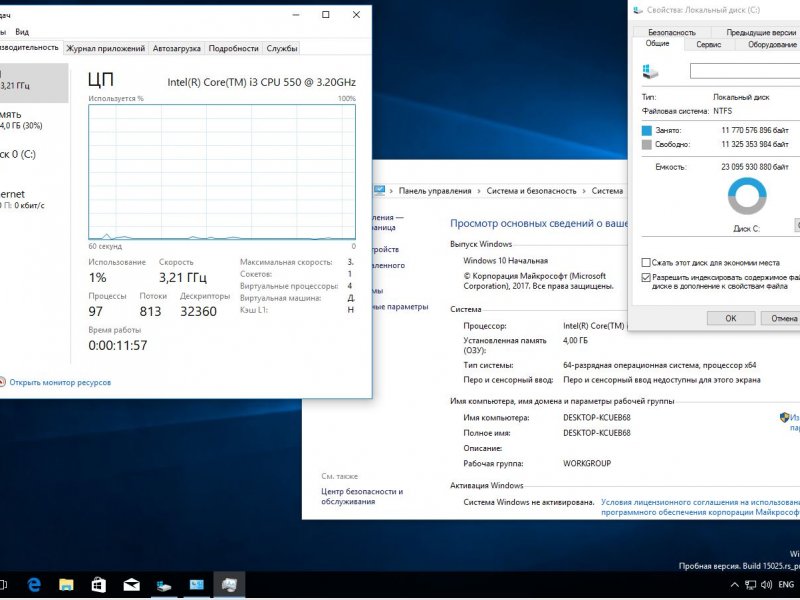Image resolution: width=800 pixels, height=600 pixels.
Task: Click the drive icon in the Общие tab
Action: click(x=650, y=71)
